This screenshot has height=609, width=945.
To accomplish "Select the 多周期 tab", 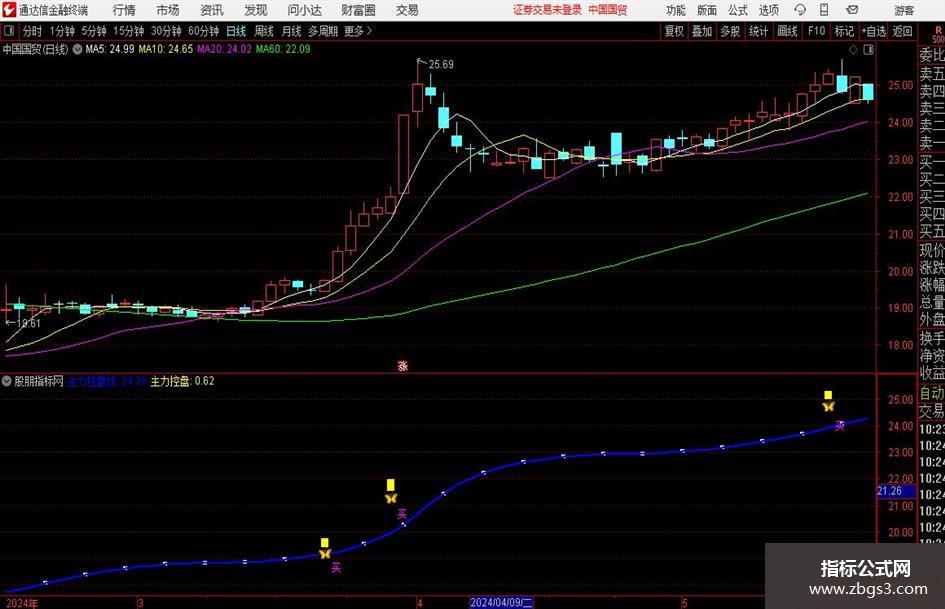I will point(323,31).
